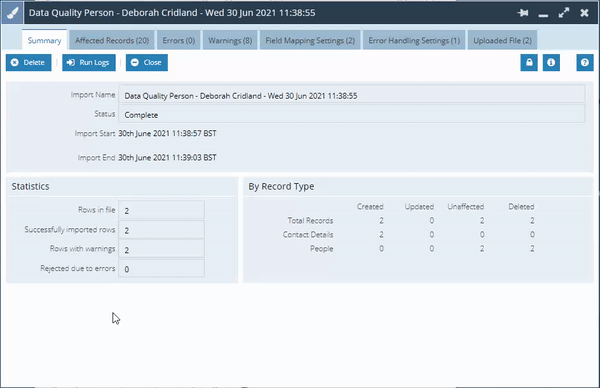
Task: Select Import Start value 30th June 2021 11:38:57 BST
Action: tap(167, 134)
